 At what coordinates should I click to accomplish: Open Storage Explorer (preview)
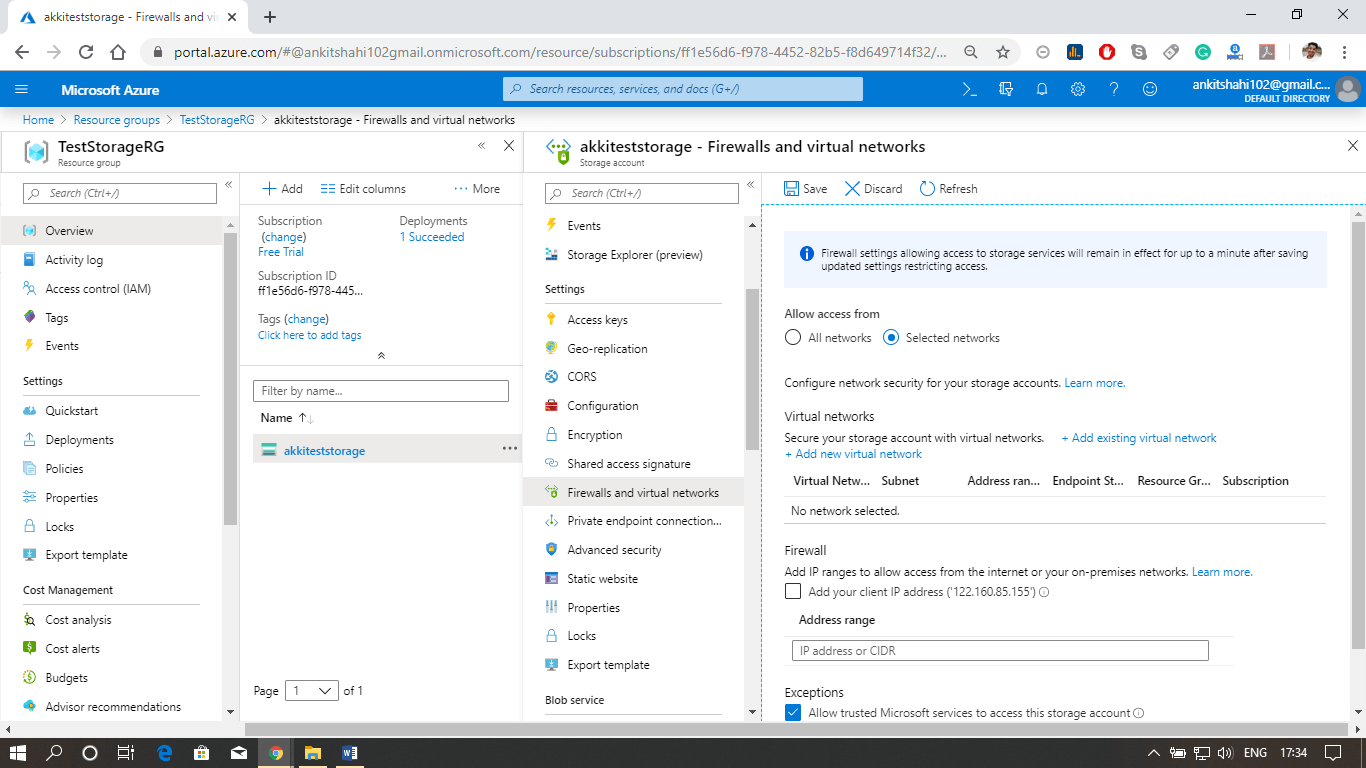[633, 255]
